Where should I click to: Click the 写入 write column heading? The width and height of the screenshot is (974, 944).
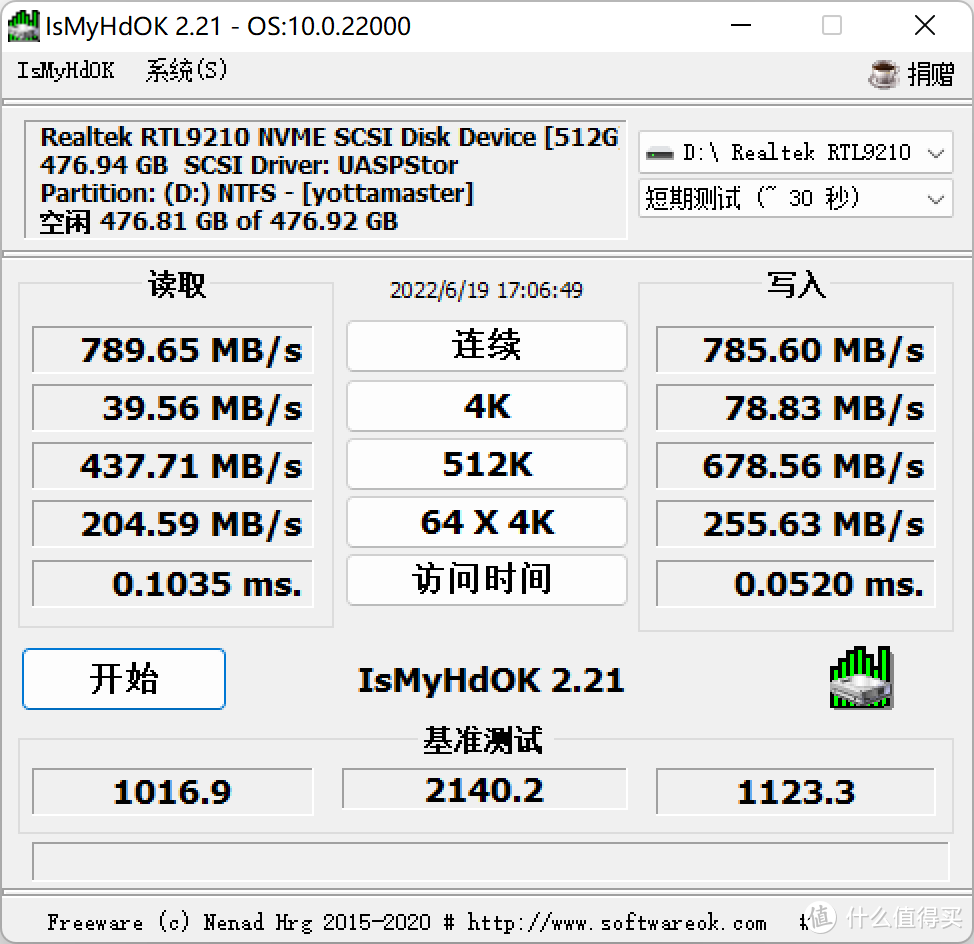click(x=796, y=285)
